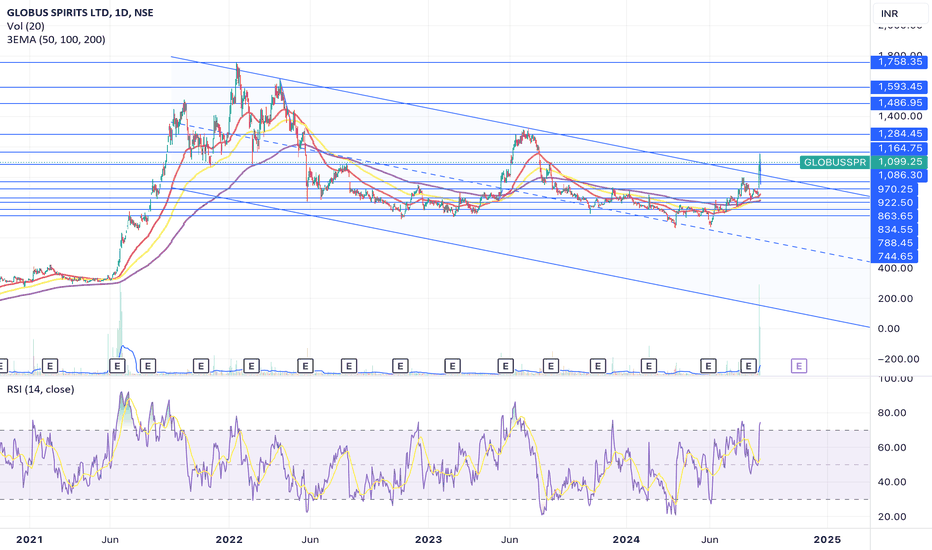This screenshot has height=550, width=932.
Task: Select the 1,086.30 horizontal line label
Action: click(x=899, y=175)
